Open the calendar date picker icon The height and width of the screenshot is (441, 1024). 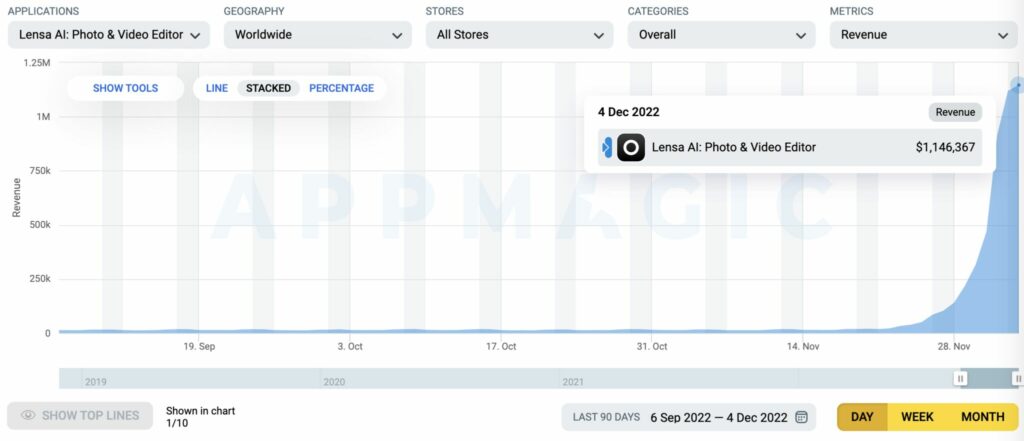[x=801, y=417]
